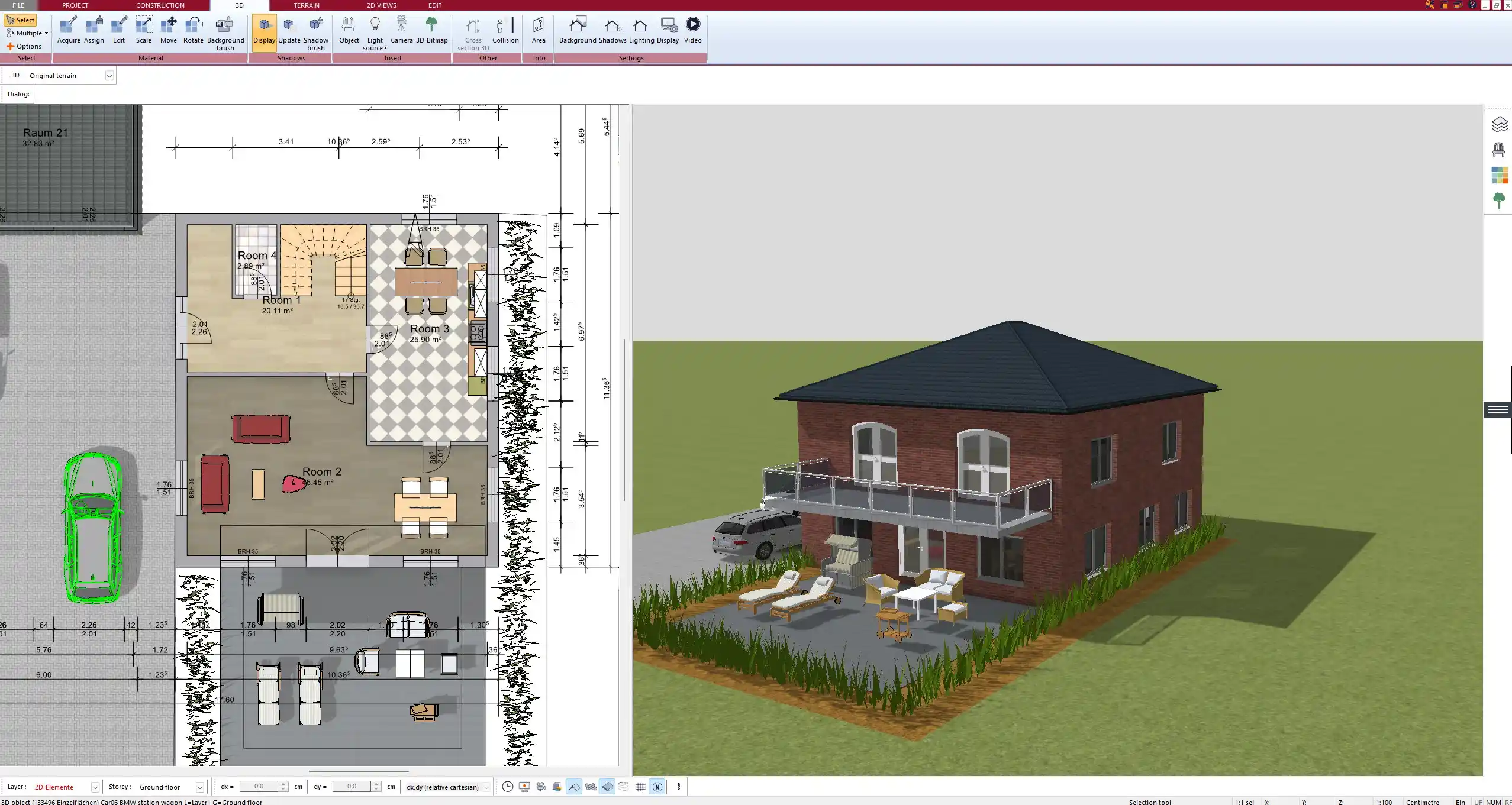The width and height of the screenshot is (1512, 805).
Task: Toggle the highlighted roof-shaped icon in bottom toolbar
Action: point(574,787)
